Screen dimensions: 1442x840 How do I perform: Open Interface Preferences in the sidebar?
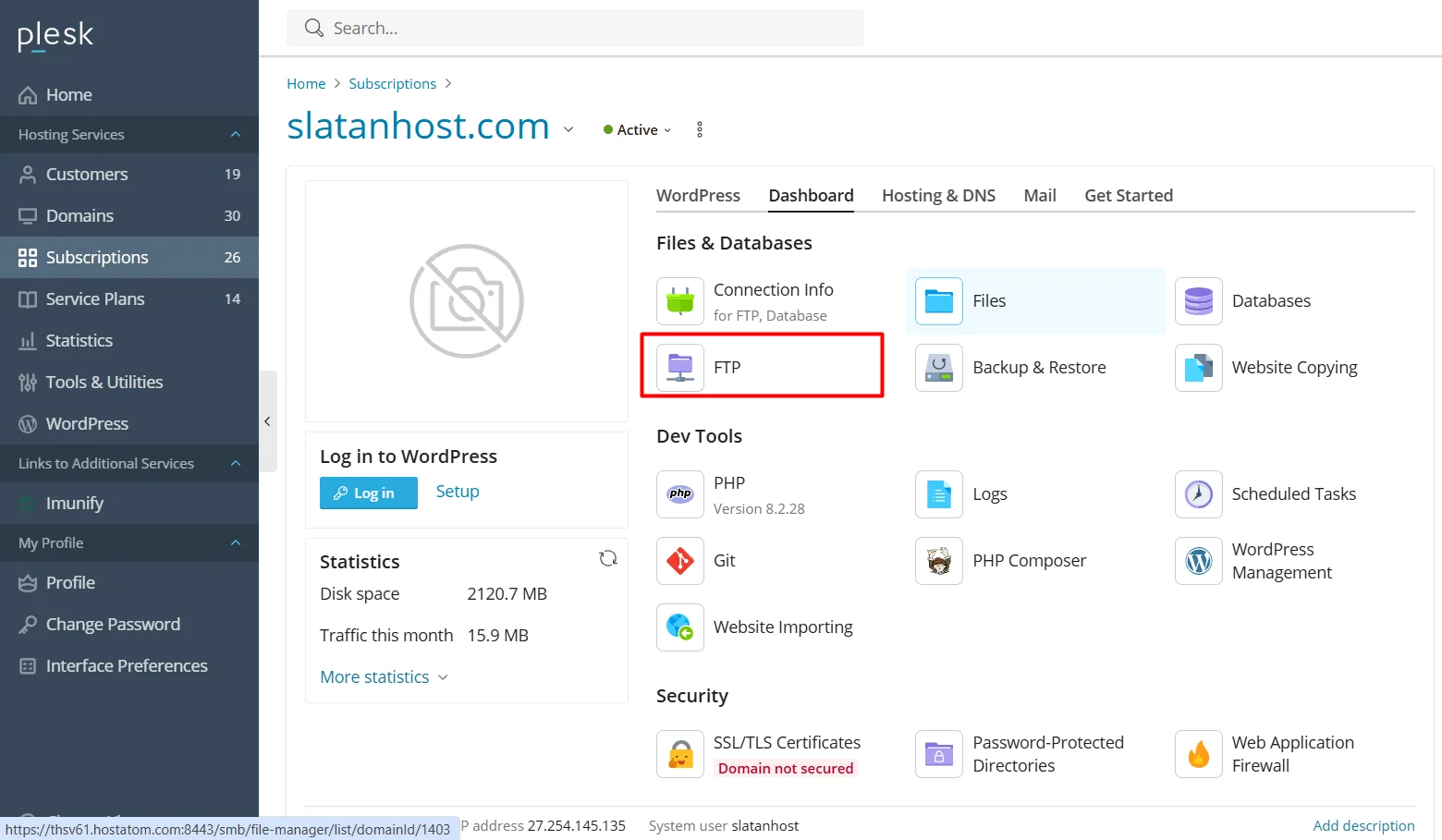pyautogui.click(x=129, y=666)
